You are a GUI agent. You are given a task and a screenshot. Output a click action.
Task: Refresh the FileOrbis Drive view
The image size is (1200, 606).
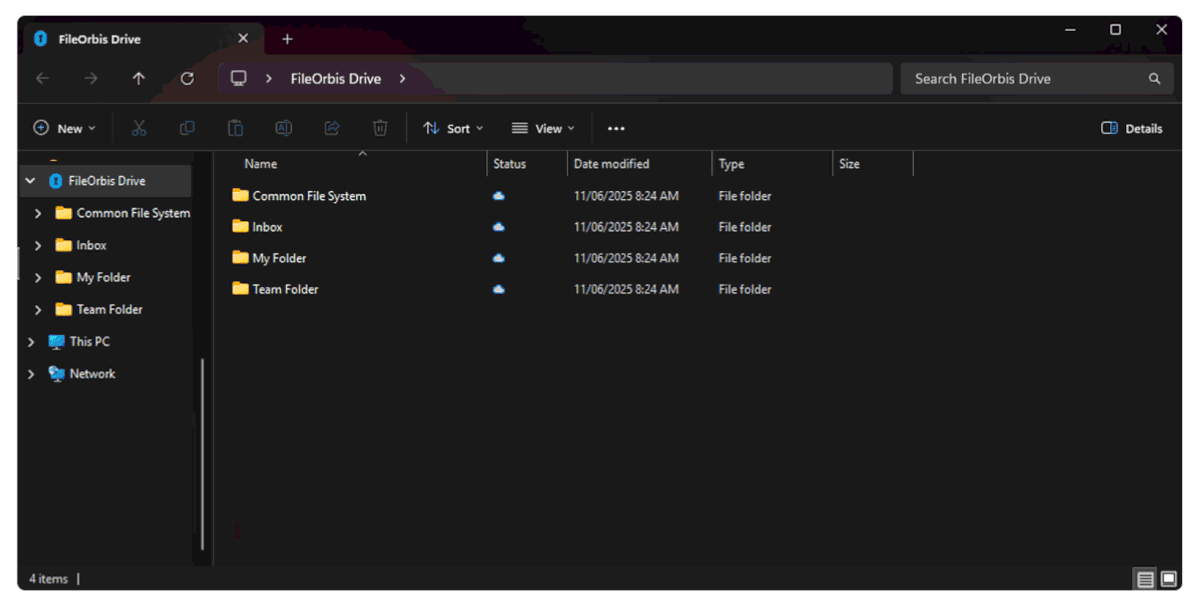187,78
